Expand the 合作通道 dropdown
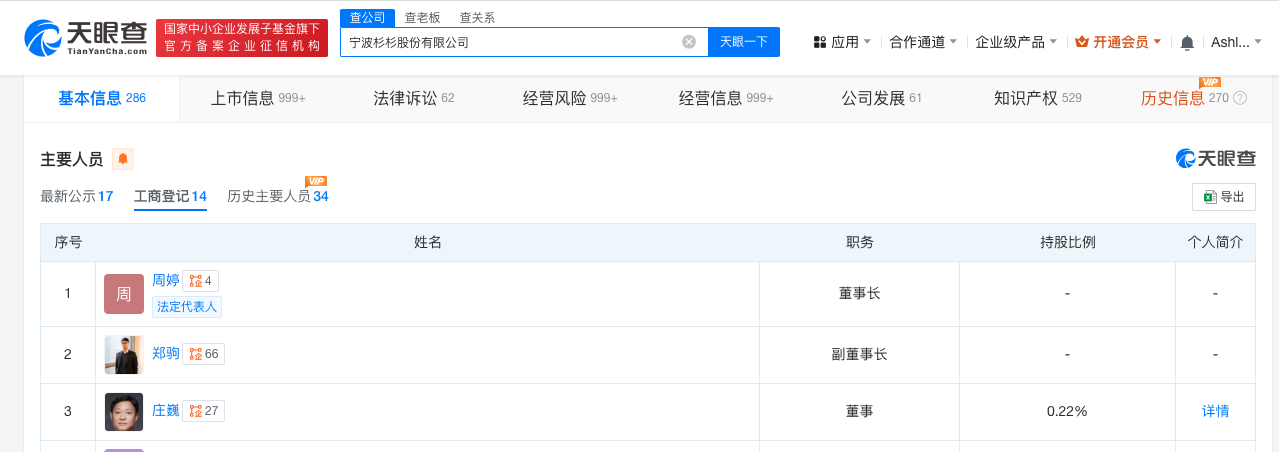The height and width of the screenshot is (452, 1279). [923, 42]
